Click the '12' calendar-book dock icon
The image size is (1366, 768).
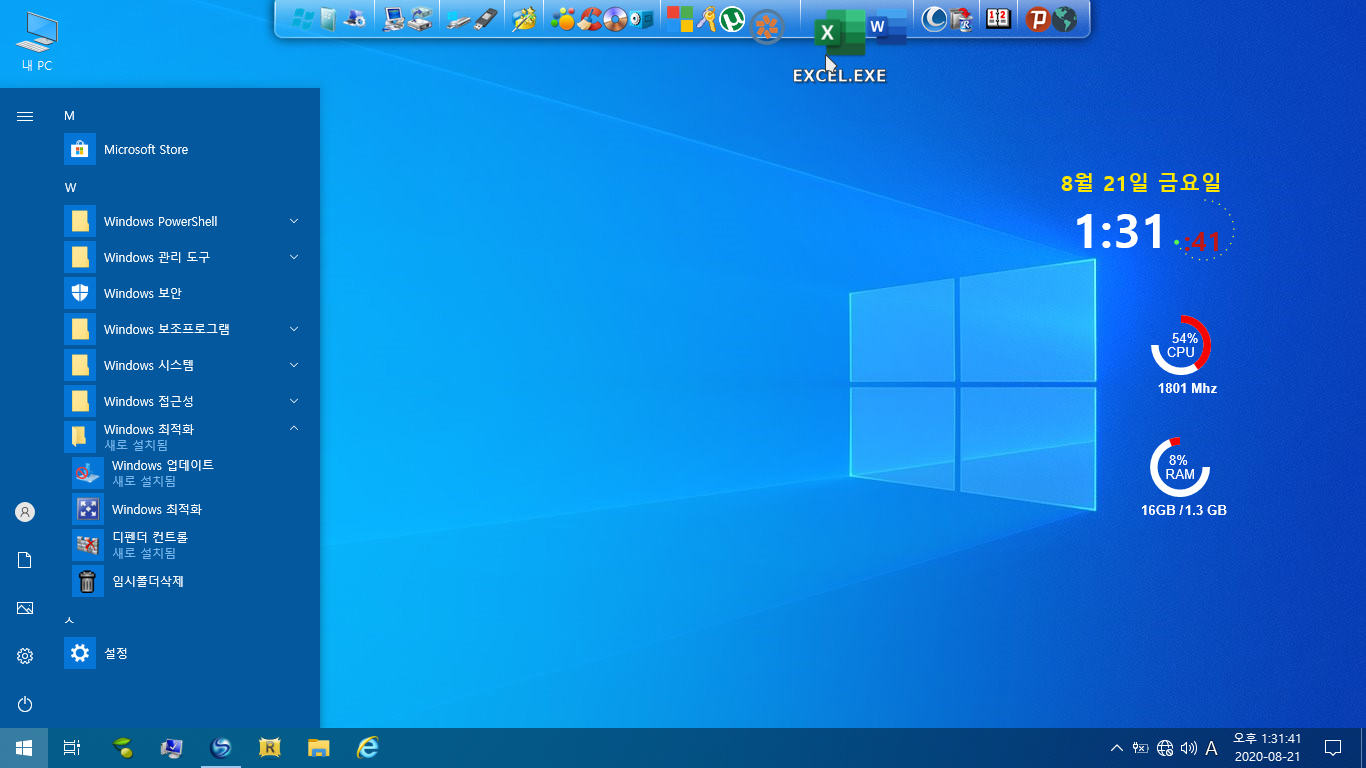tap(998, 19)
